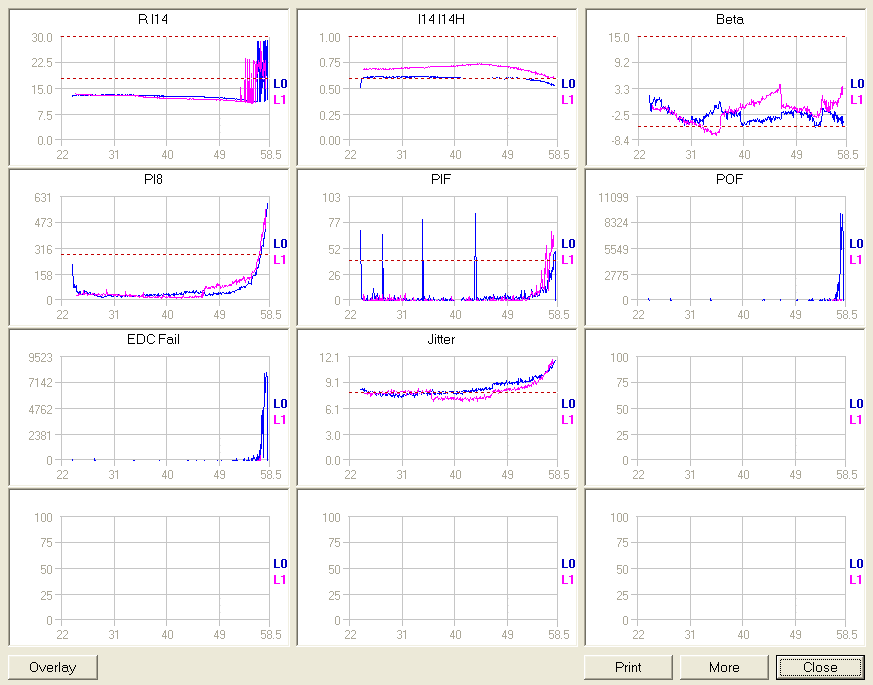Image resolution: width=873 pixels, height=685 pixels.
Task: Close the graph window via Close button
Action: click(820, 667)
